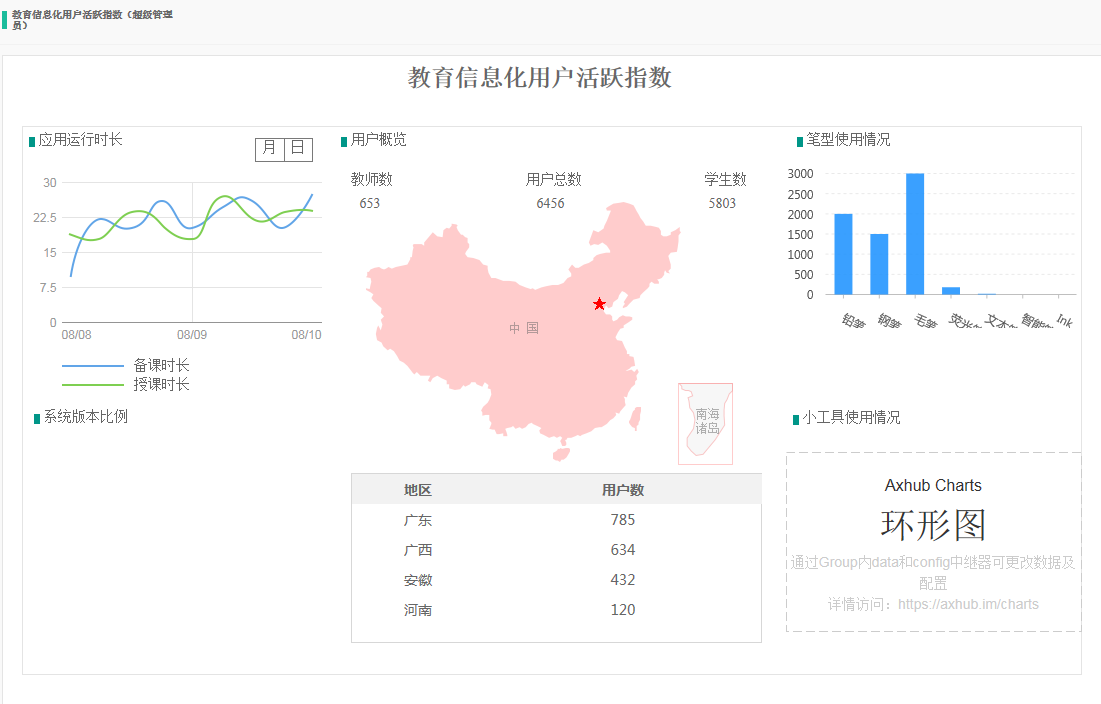Click the 中国 label on map
Image resolution: width=1101 pixels, height=704 pixels.
coord(523,328)
